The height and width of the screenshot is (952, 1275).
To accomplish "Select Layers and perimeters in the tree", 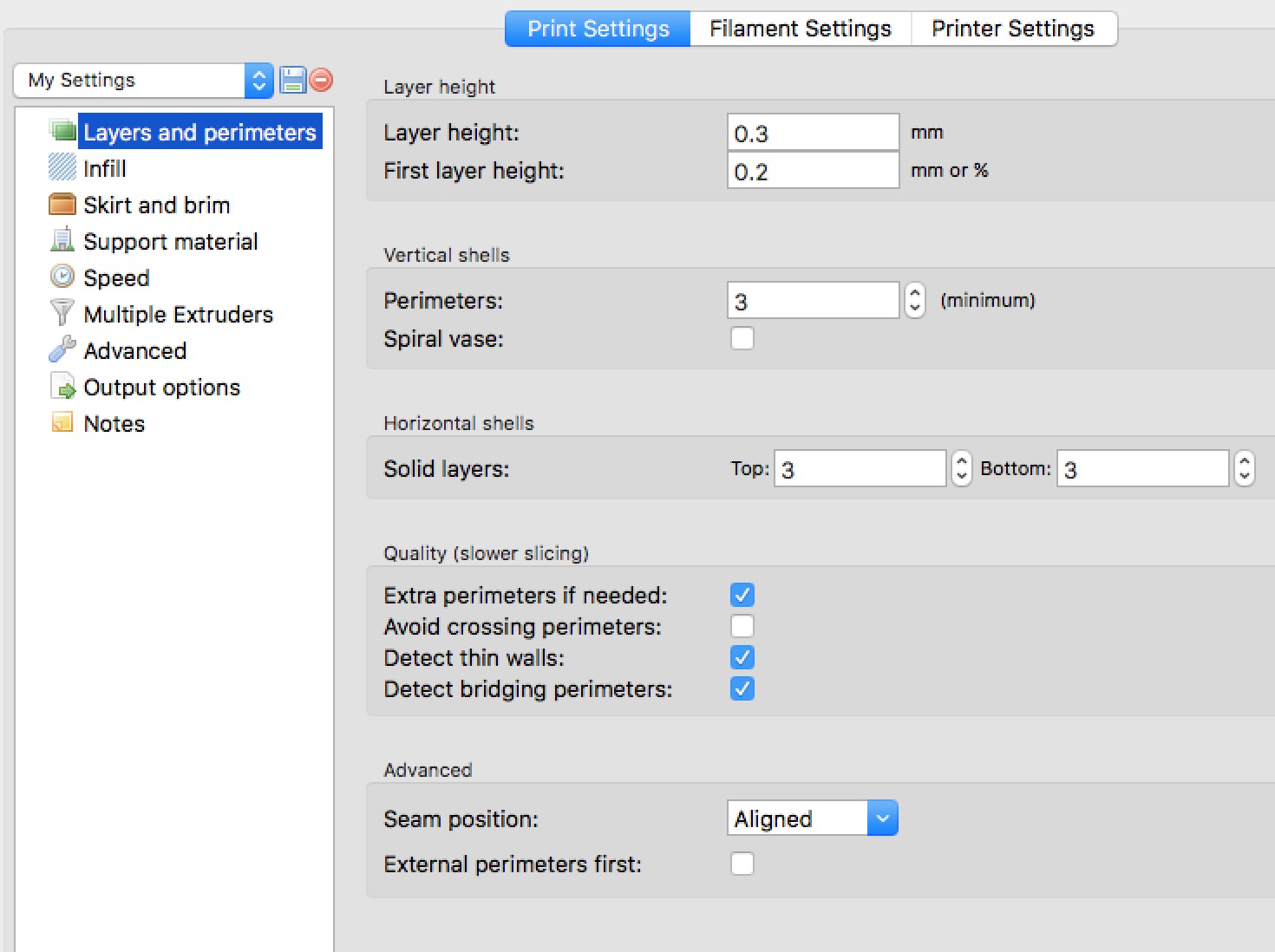I will click(x=199, y=132).
